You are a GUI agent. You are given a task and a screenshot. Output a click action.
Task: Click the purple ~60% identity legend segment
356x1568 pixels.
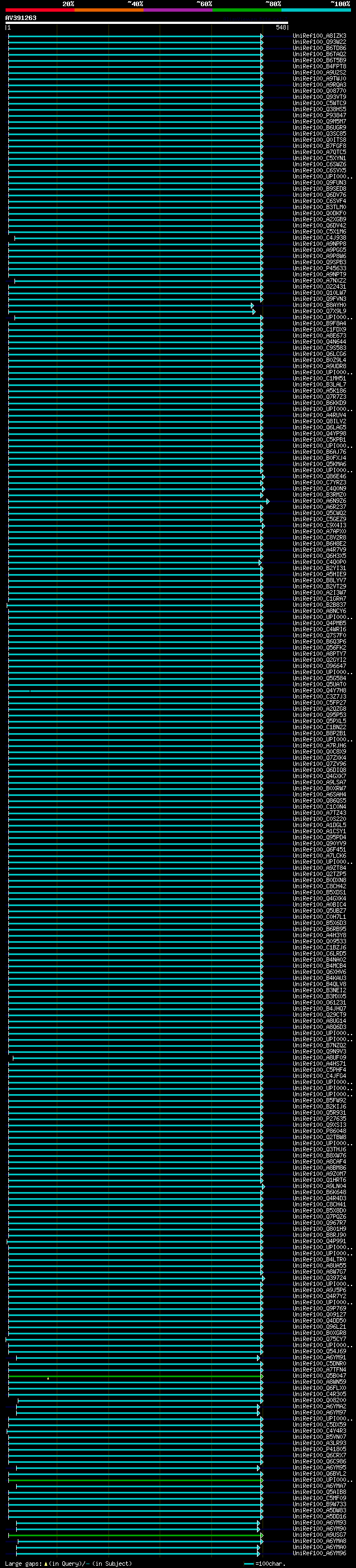click(179, 11)
